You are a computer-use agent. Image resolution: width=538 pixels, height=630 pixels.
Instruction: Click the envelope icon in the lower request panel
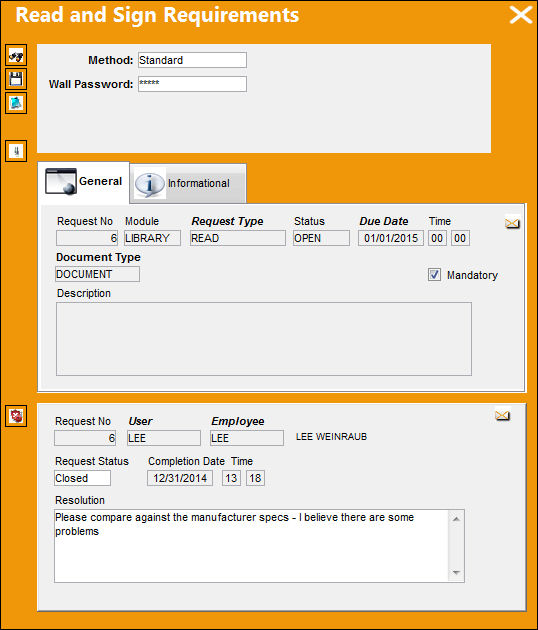coord(502,416)
